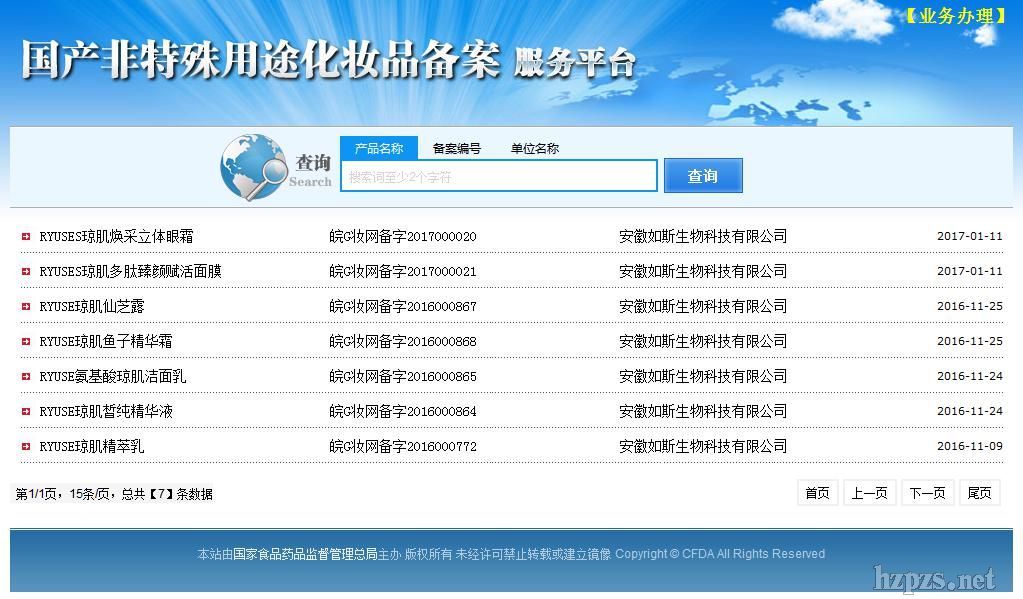Screen dimensions: 1023x599
Task: Open product RYUSES琼肌多肽臻颜赋活面膜
Action: click(x=130, y=272)
